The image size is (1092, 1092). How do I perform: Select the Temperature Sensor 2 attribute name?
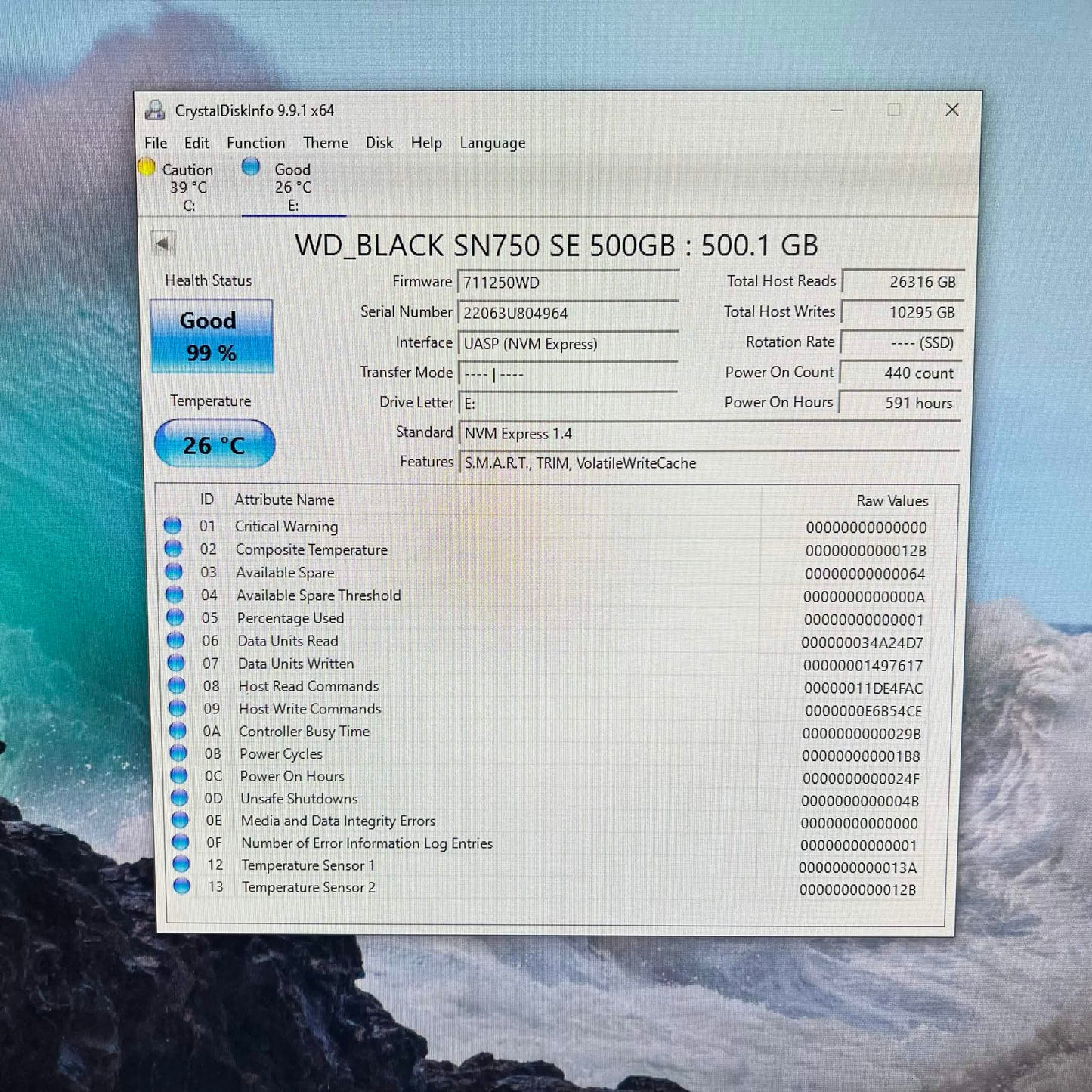tap(308, 887)
